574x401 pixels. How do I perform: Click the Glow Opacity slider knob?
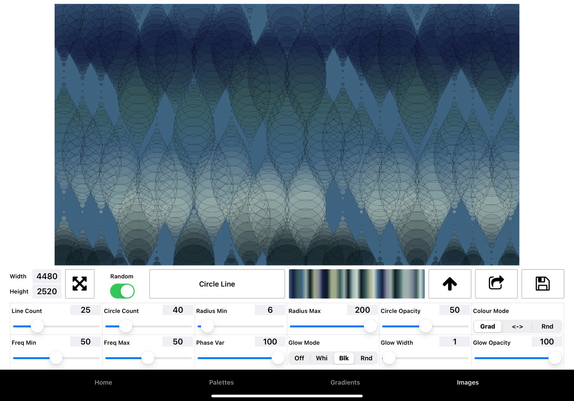coord(555,358)
